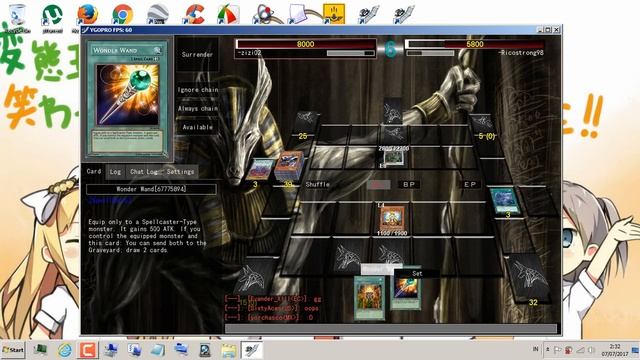Open your graveyard pile showing 3
Image resolution: width=640 pixels, height=360 pixels.
[x=505, y=200]
